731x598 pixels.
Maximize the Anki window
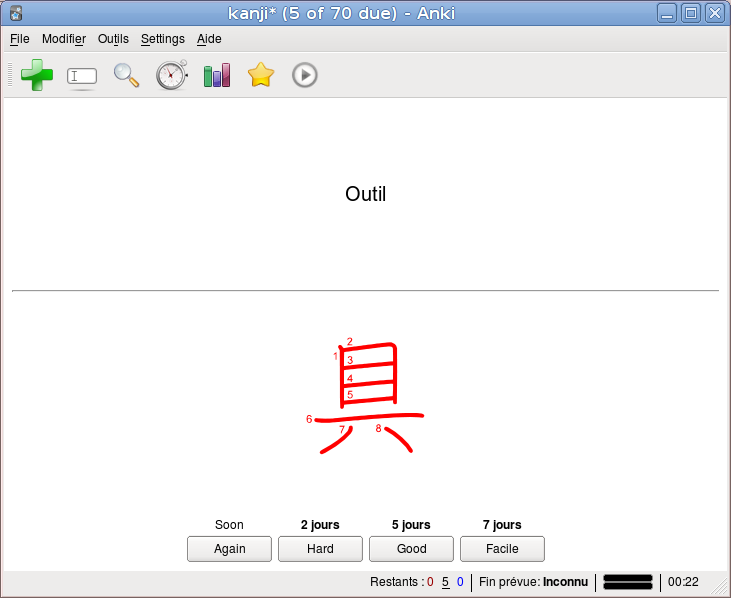click(x=691, y=13)
